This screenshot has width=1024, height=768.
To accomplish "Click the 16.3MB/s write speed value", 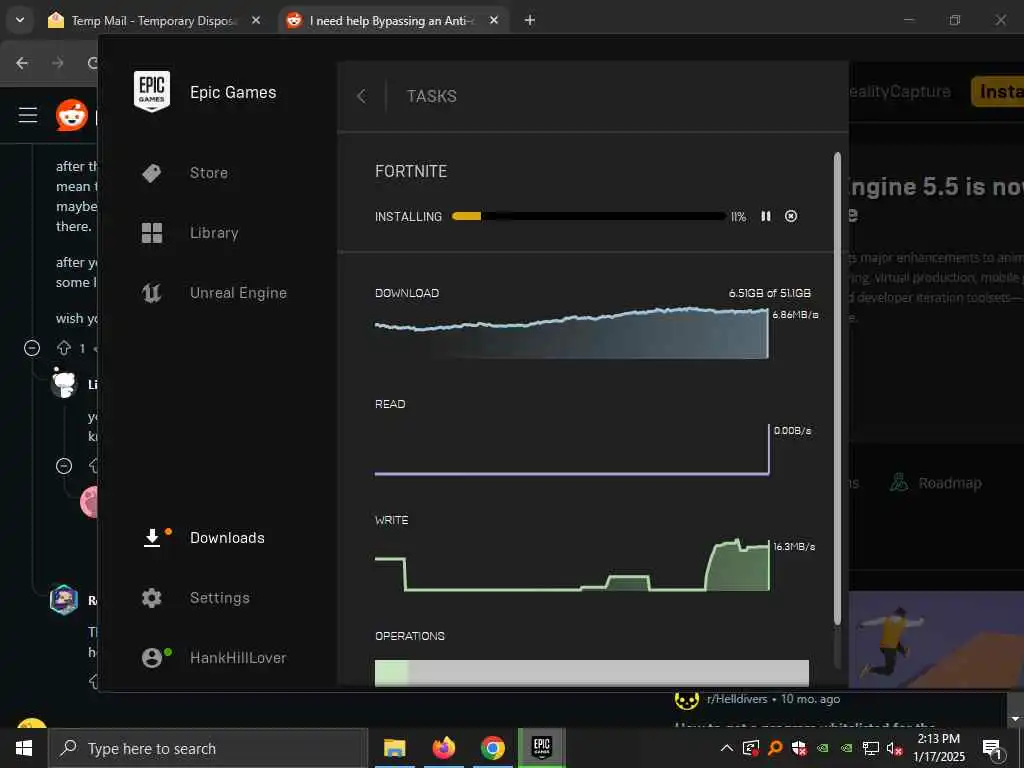I will [x=794, y=547].
